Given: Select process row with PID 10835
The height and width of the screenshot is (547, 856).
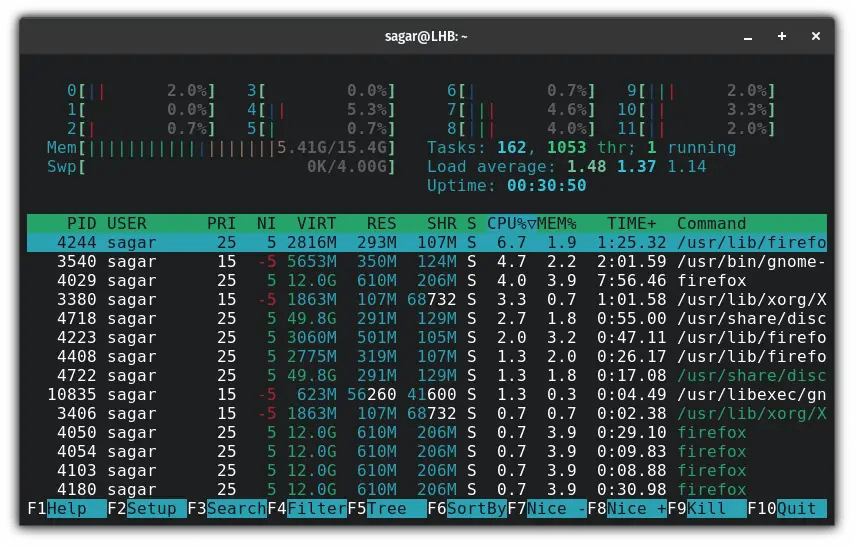Looking at the screenshot, I should tap(427, 394).
